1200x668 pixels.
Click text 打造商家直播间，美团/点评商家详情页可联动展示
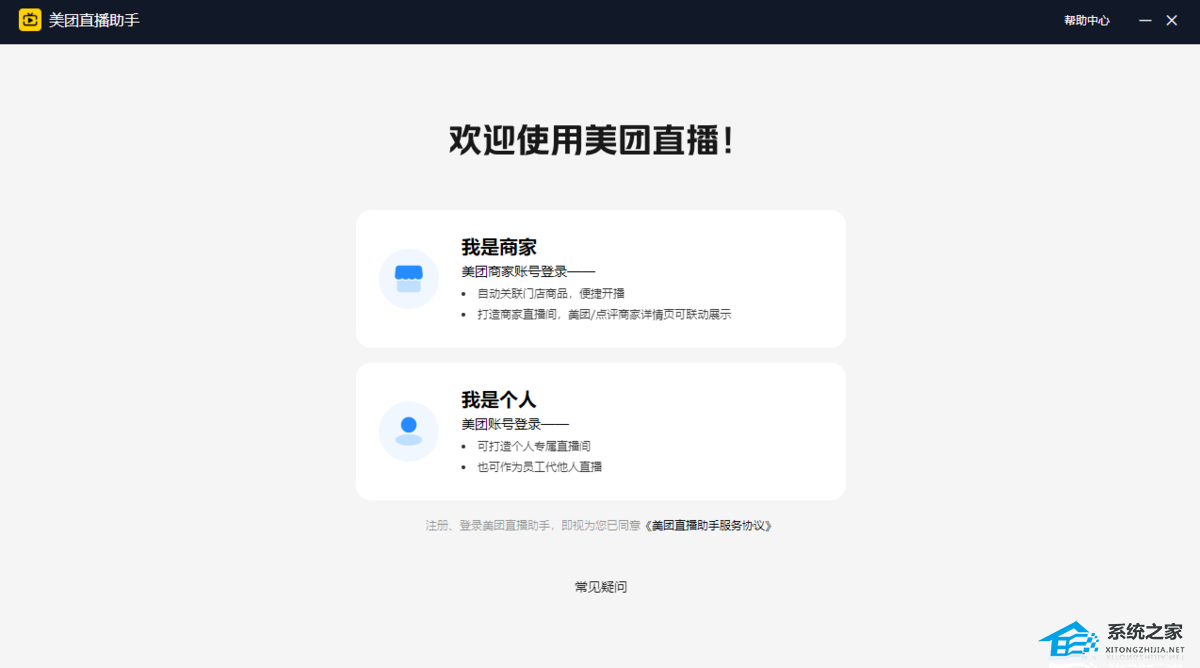[604, 314]
